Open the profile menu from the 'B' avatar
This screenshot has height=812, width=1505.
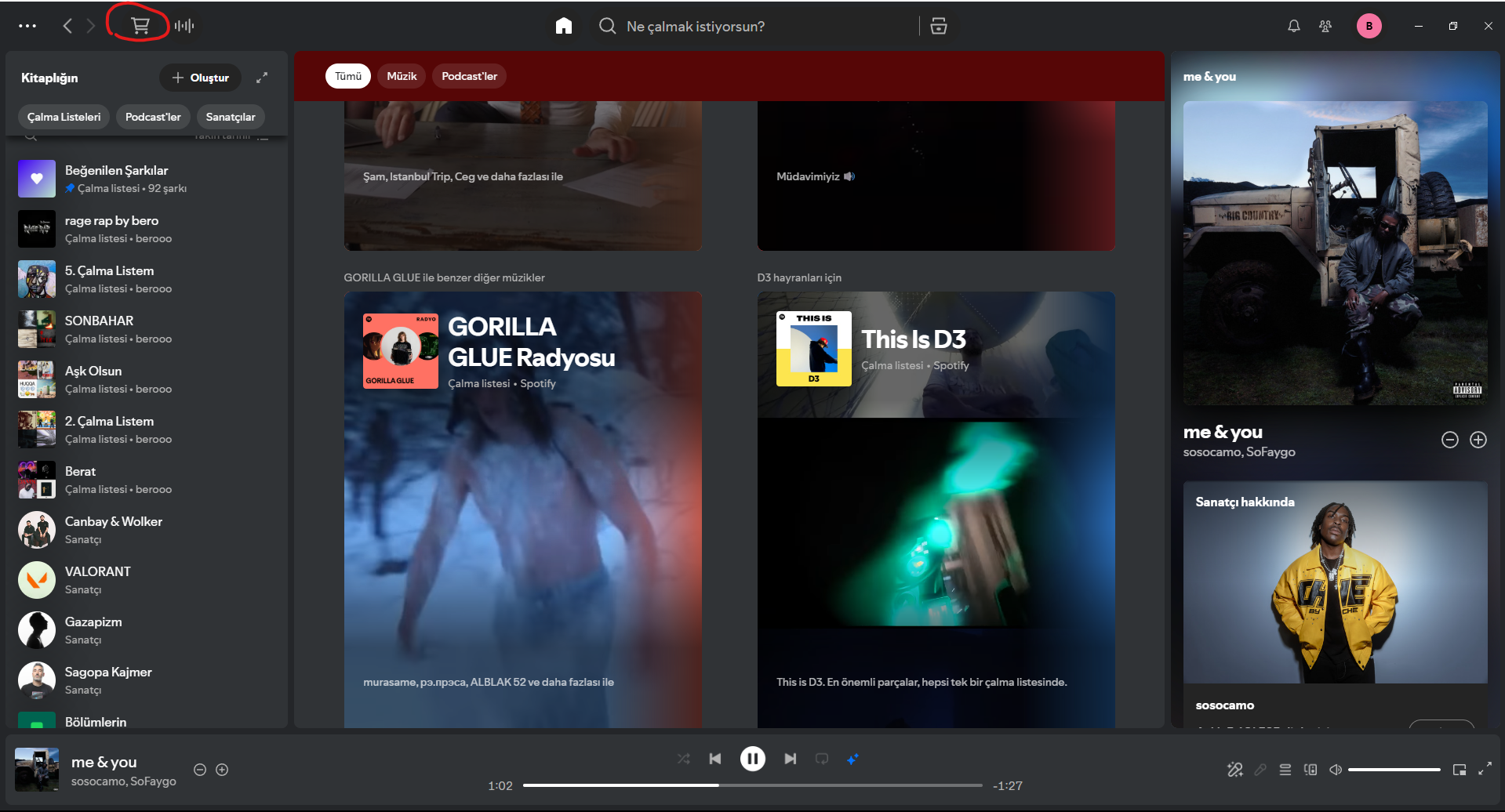click(x=1369, y=26)
